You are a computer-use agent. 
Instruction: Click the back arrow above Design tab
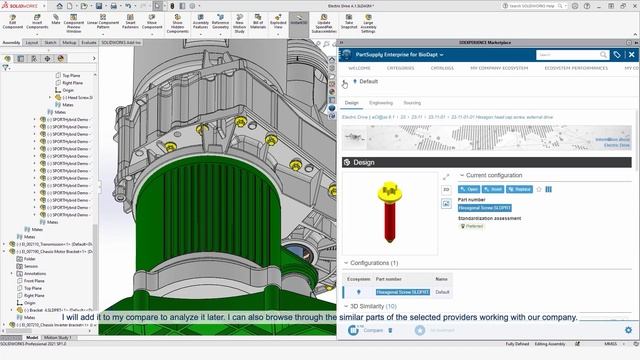click(344, 83)
